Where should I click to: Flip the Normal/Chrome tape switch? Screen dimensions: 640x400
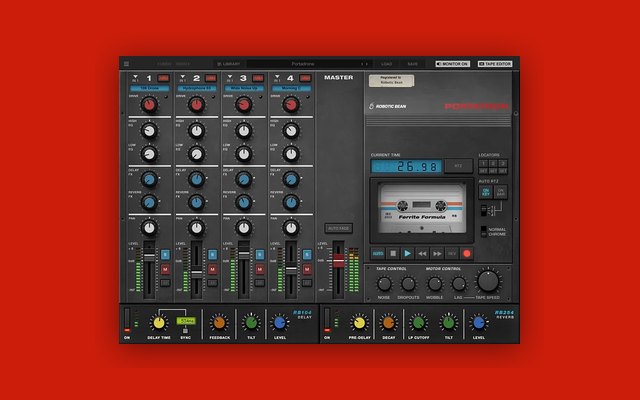click(484, 231)
